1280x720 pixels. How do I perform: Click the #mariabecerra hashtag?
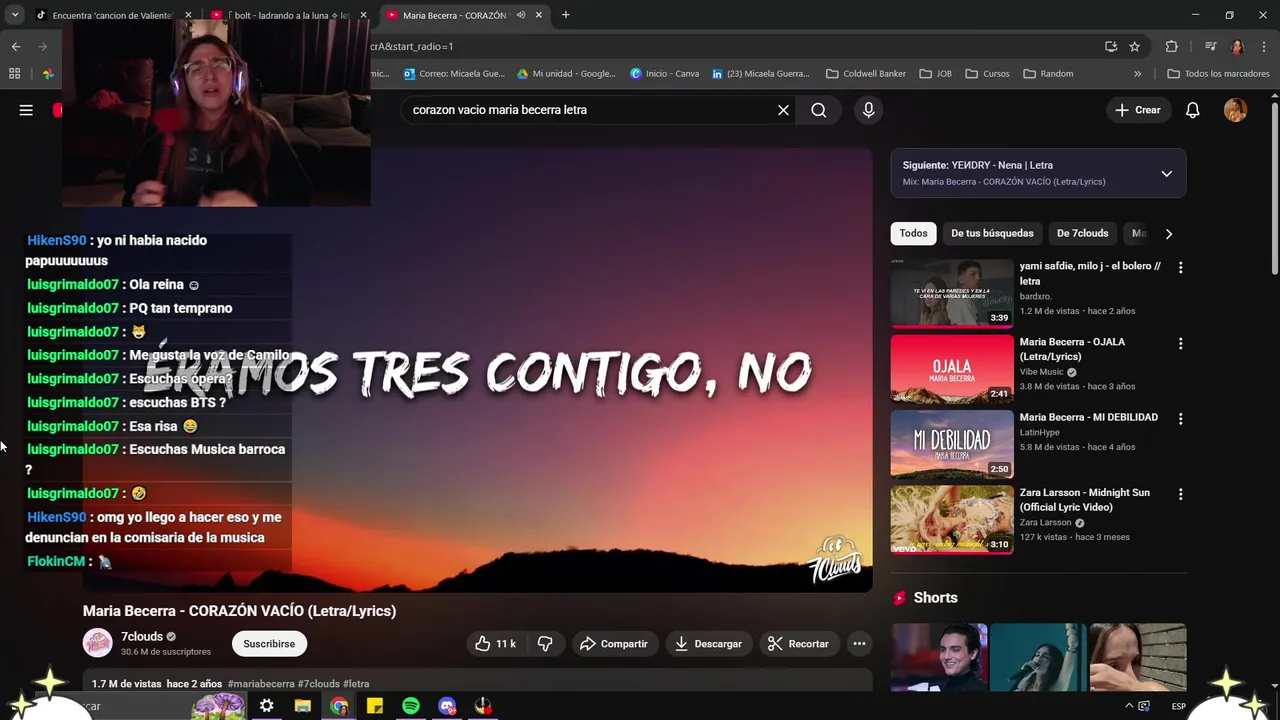point(261,684)
